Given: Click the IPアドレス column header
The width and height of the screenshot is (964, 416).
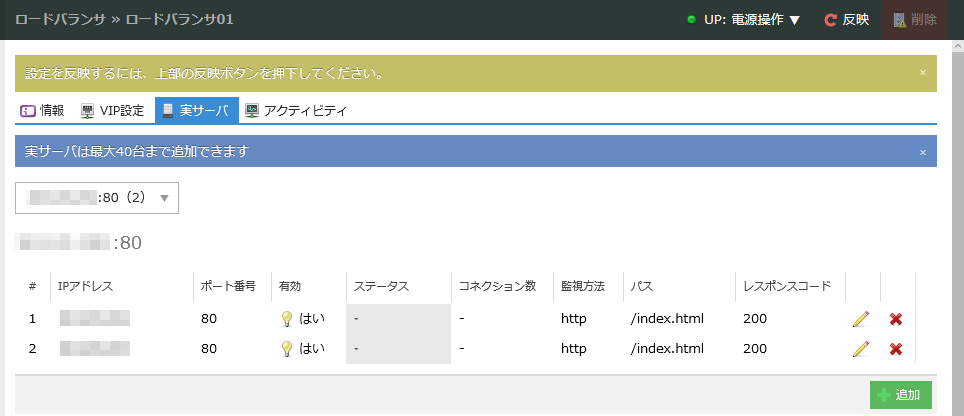Looking at the screenshot, I should [x=86, y=286].
